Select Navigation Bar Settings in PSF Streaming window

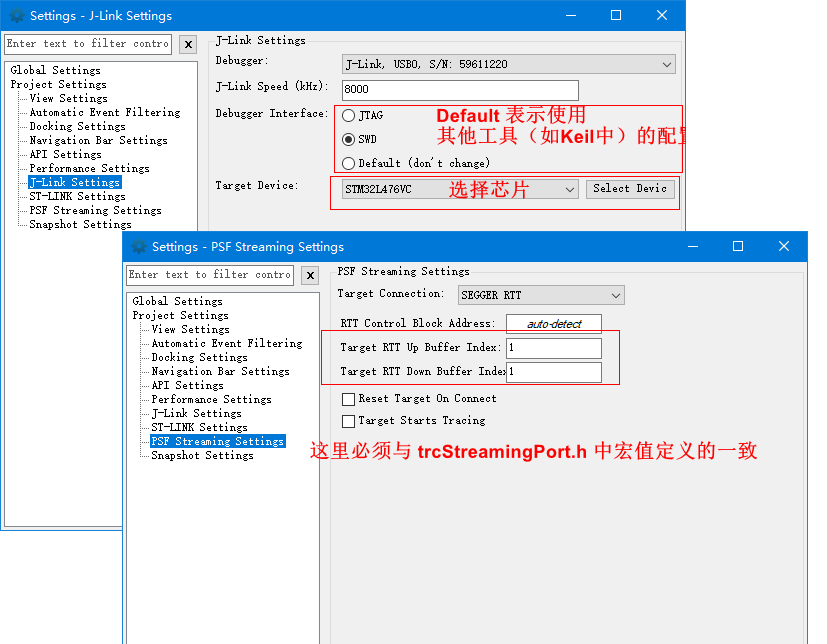pos(220,371)
